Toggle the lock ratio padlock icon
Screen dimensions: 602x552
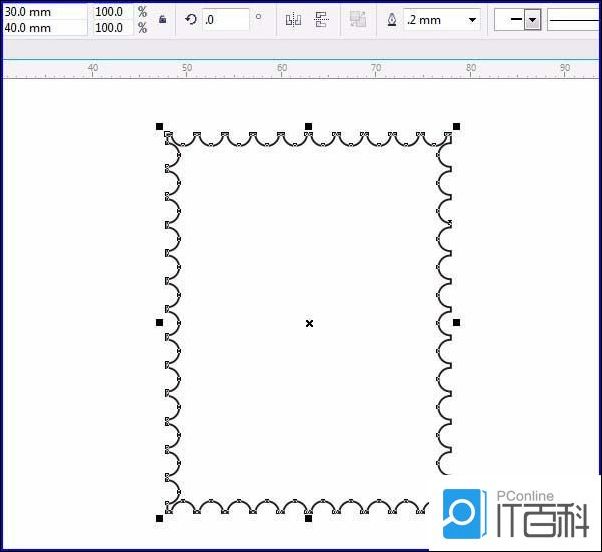[162, 19]
